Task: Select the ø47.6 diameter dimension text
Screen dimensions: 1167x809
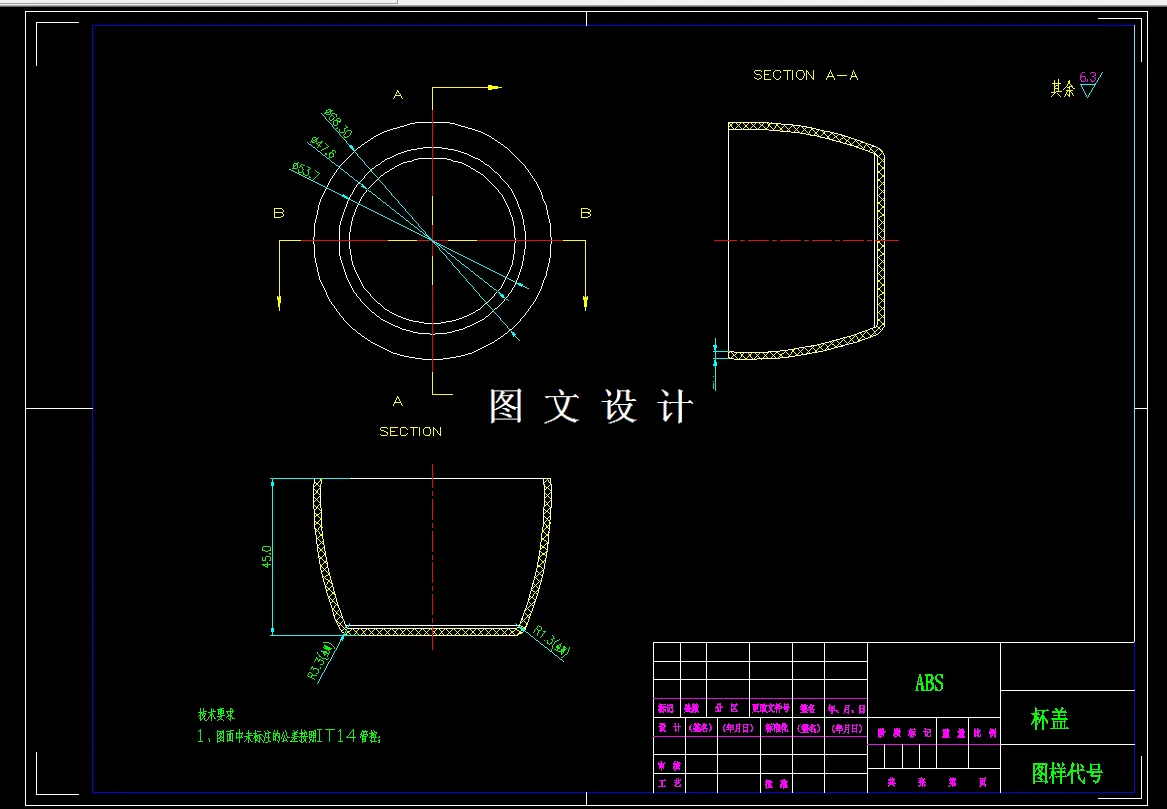Action: pyautogui.click(x=323, y=147)
